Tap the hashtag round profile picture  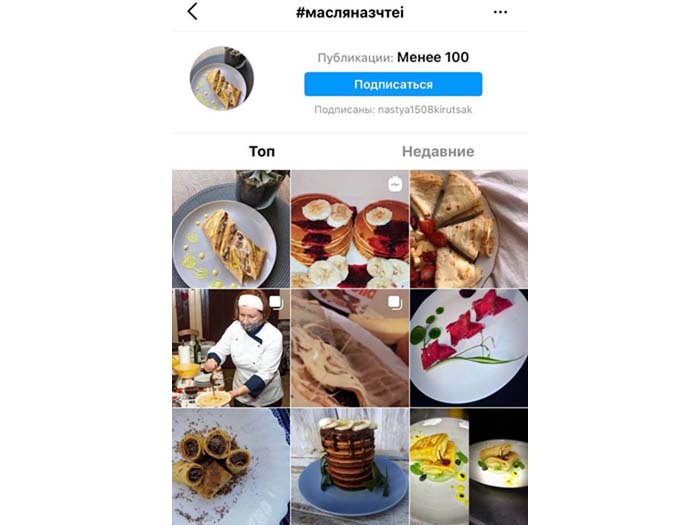coord(221,78)
